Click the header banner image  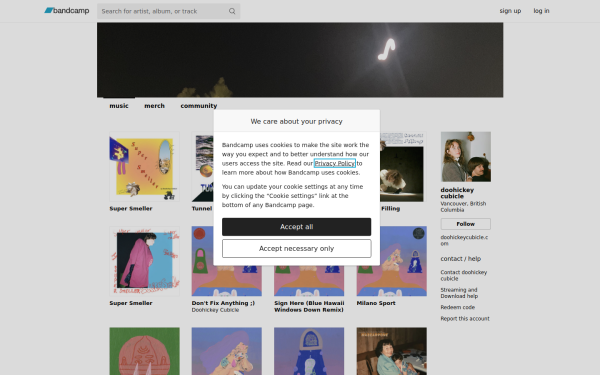click(300, 60)
